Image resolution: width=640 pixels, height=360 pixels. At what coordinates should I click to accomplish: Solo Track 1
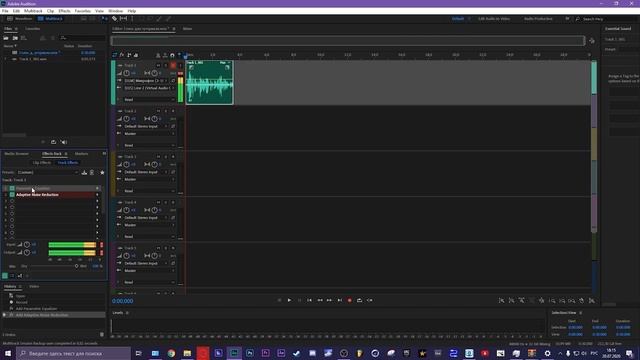pyautogui.click(x=166, y=65)
